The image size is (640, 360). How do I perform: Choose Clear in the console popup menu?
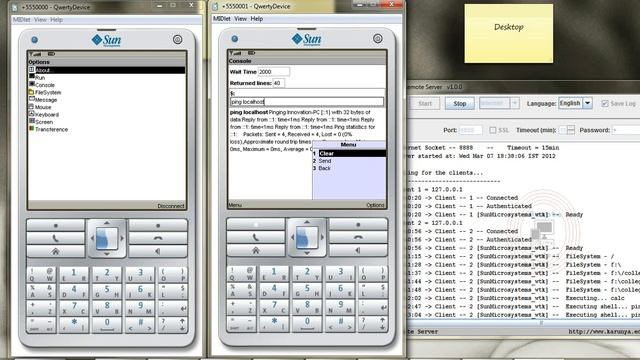tap(349, 153)
